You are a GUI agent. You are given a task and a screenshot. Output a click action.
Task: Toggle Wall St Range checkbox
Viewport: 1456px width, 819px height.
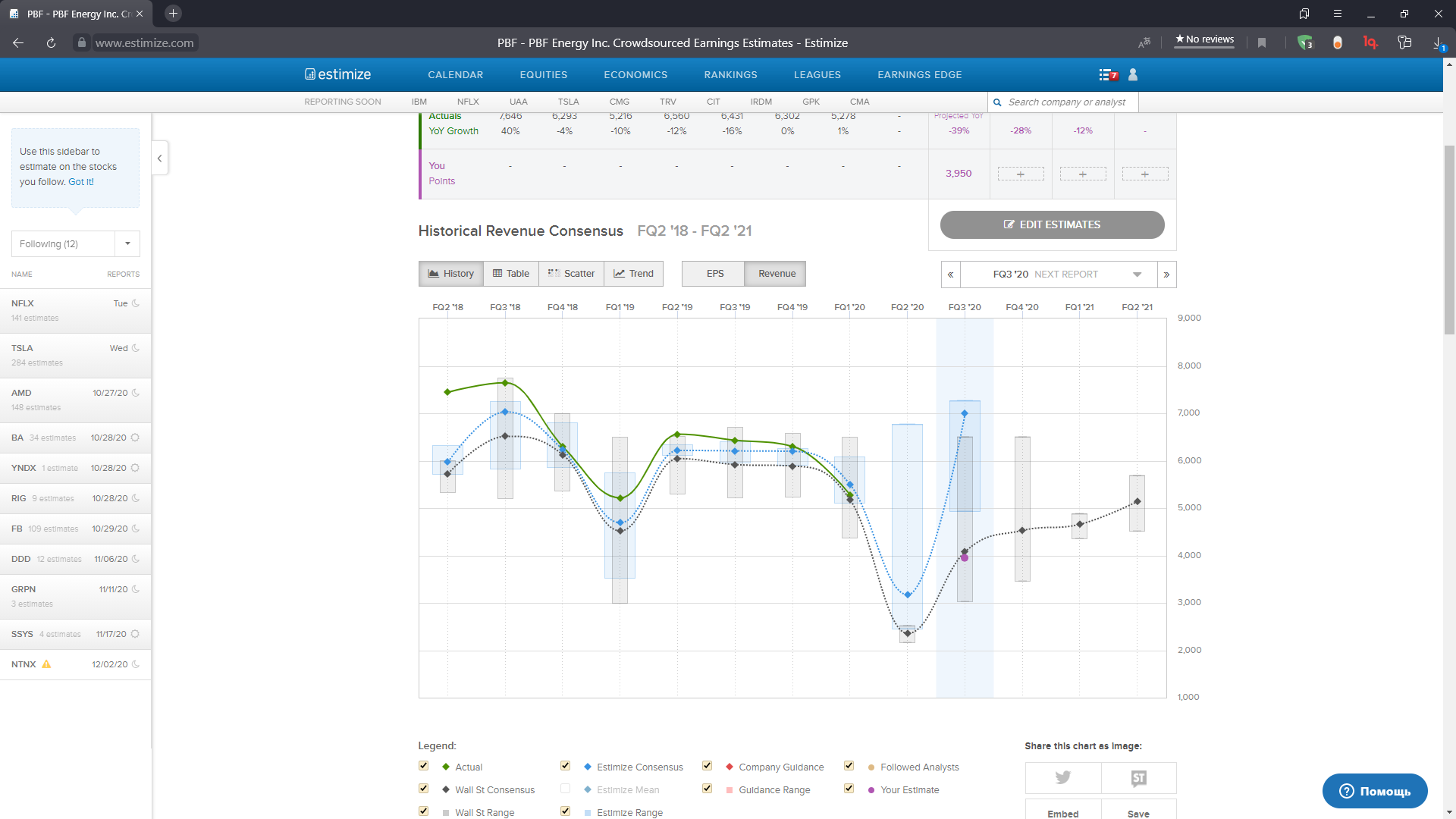point(423,811)
